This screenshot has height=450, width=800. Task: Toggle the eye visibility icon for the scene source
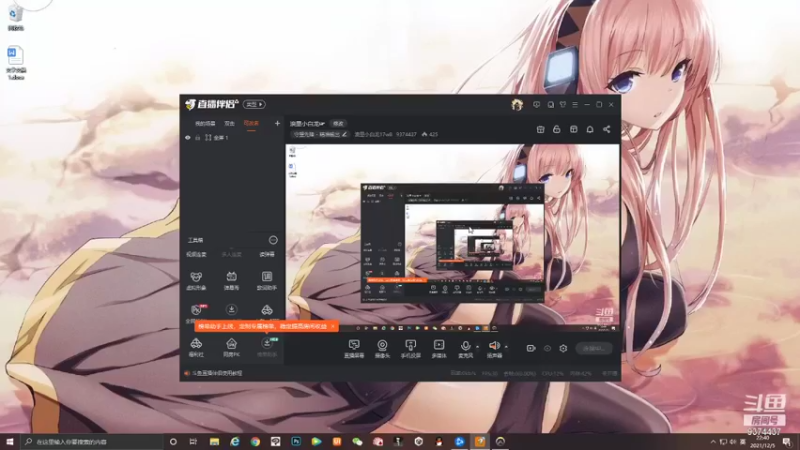(188, 138)
